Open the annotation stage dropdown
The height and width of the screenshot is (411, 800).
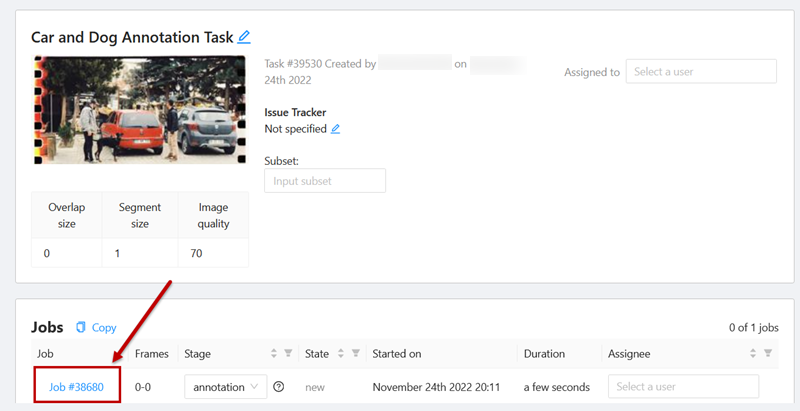point(225,387)
